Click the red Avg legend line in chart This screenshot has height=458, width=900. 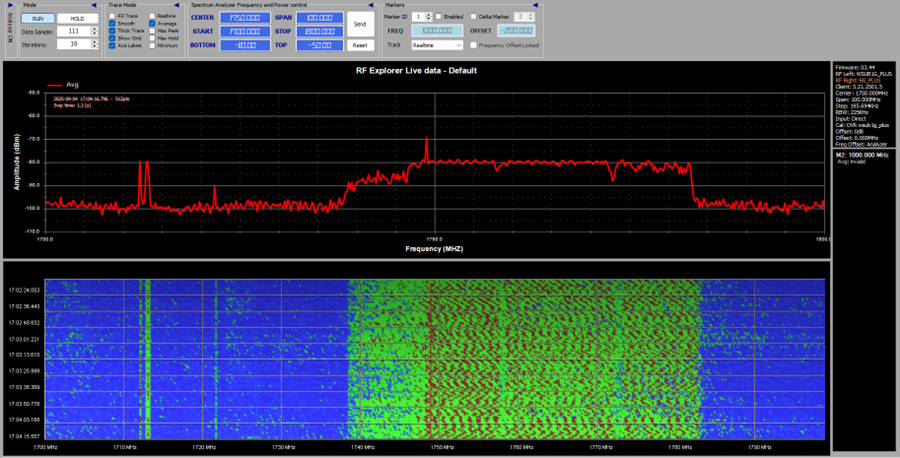pos(53,85)
